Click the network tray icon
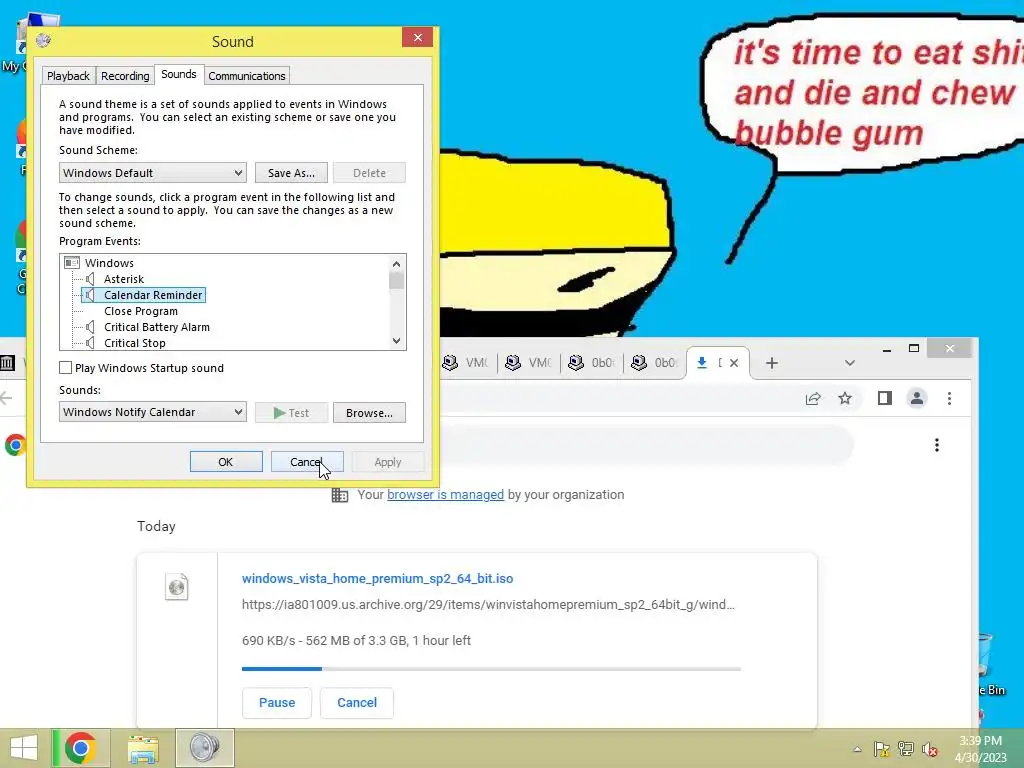 pyautogui.click(x=906, y=749)
